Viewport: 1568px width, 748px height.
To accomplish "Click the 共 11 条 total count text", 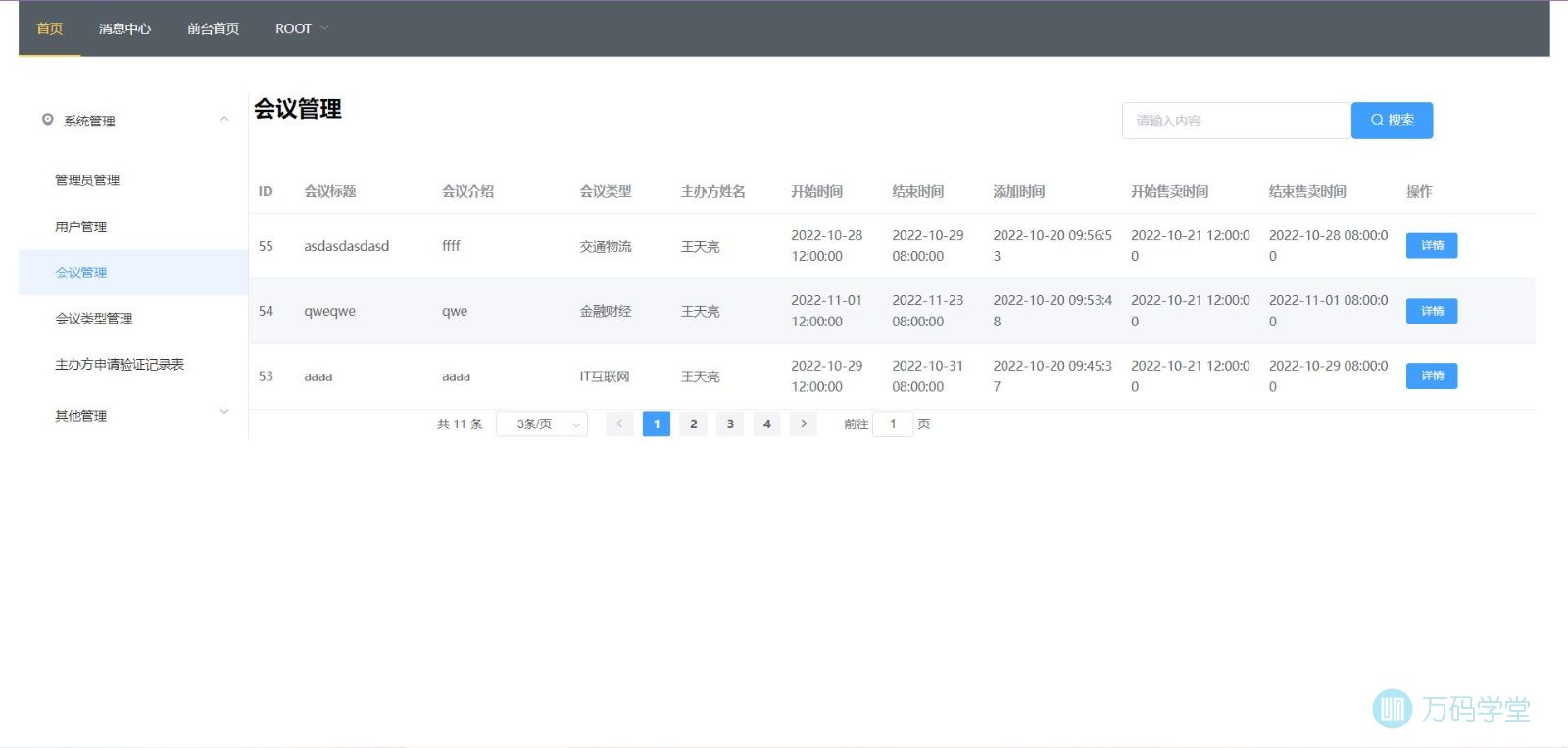I will tap(460, 424).
